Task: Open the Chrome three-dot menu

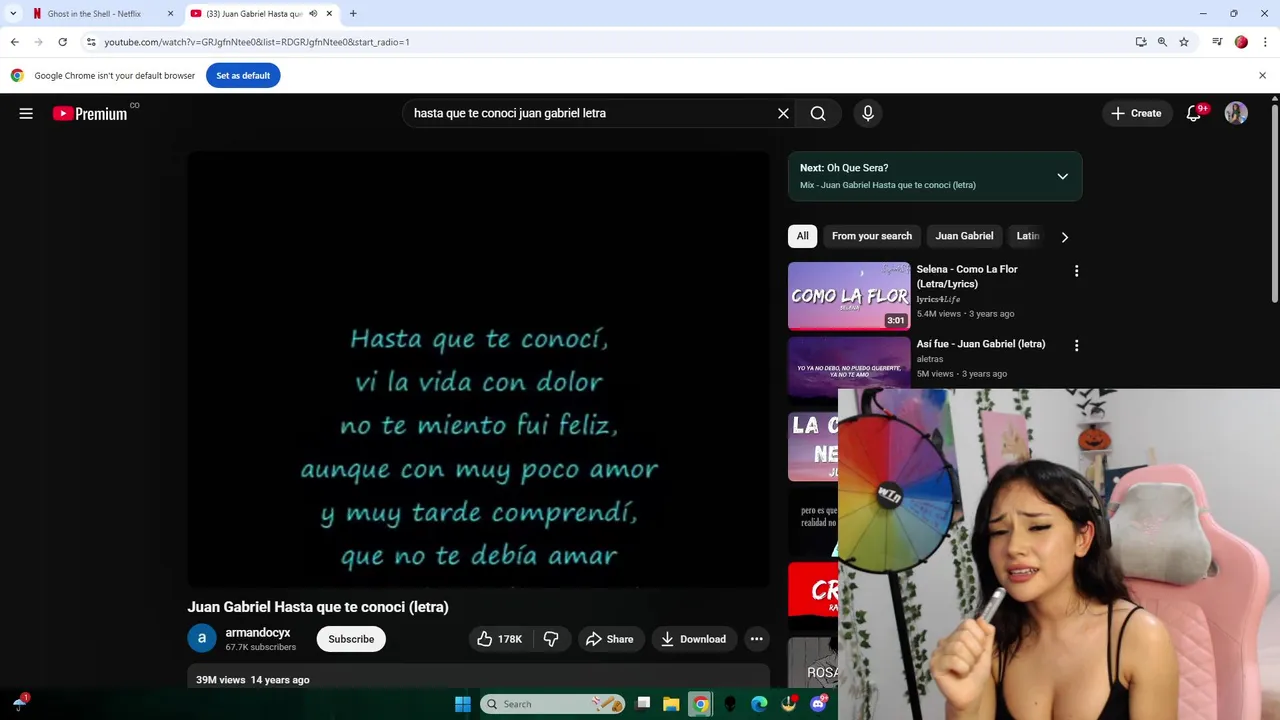Action: tap(1265, 42)
